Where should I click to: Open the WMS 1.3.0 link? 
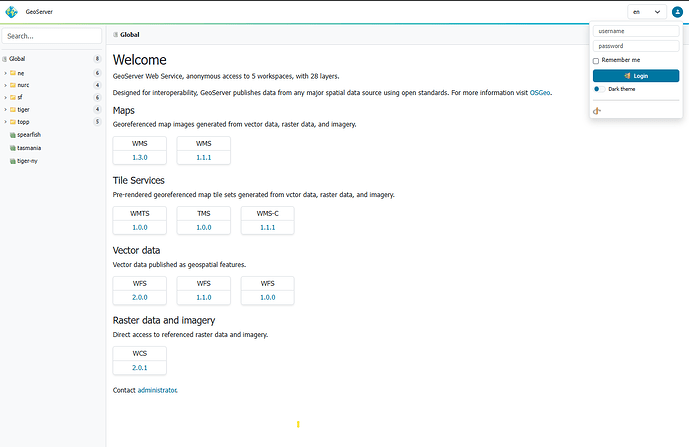pyautogui.click(x=140, y=157)
